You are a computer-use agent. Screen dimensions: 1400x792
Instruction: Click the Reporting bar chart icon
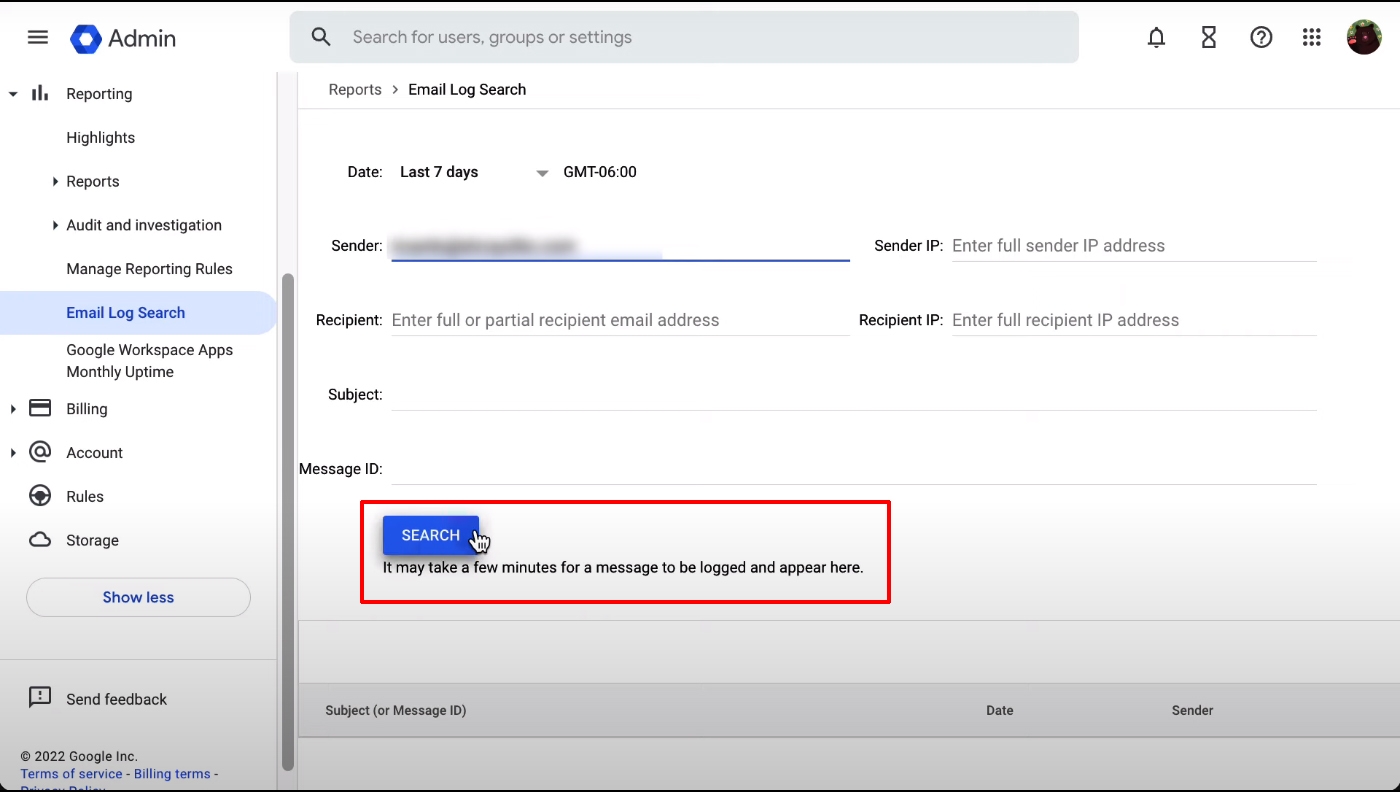point(40,93)
